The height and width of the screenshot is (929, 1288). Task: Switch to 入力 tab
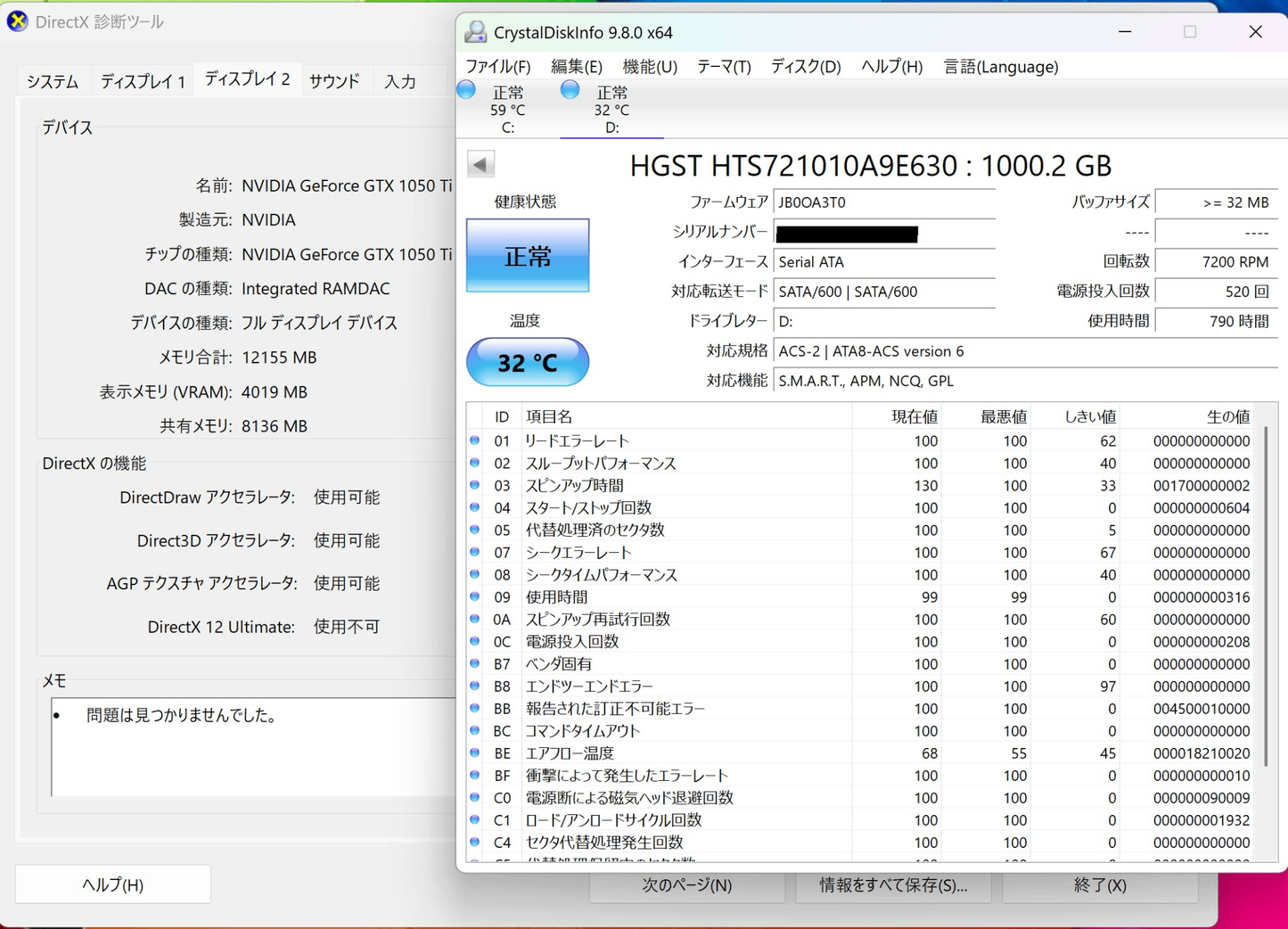point(400,81)
